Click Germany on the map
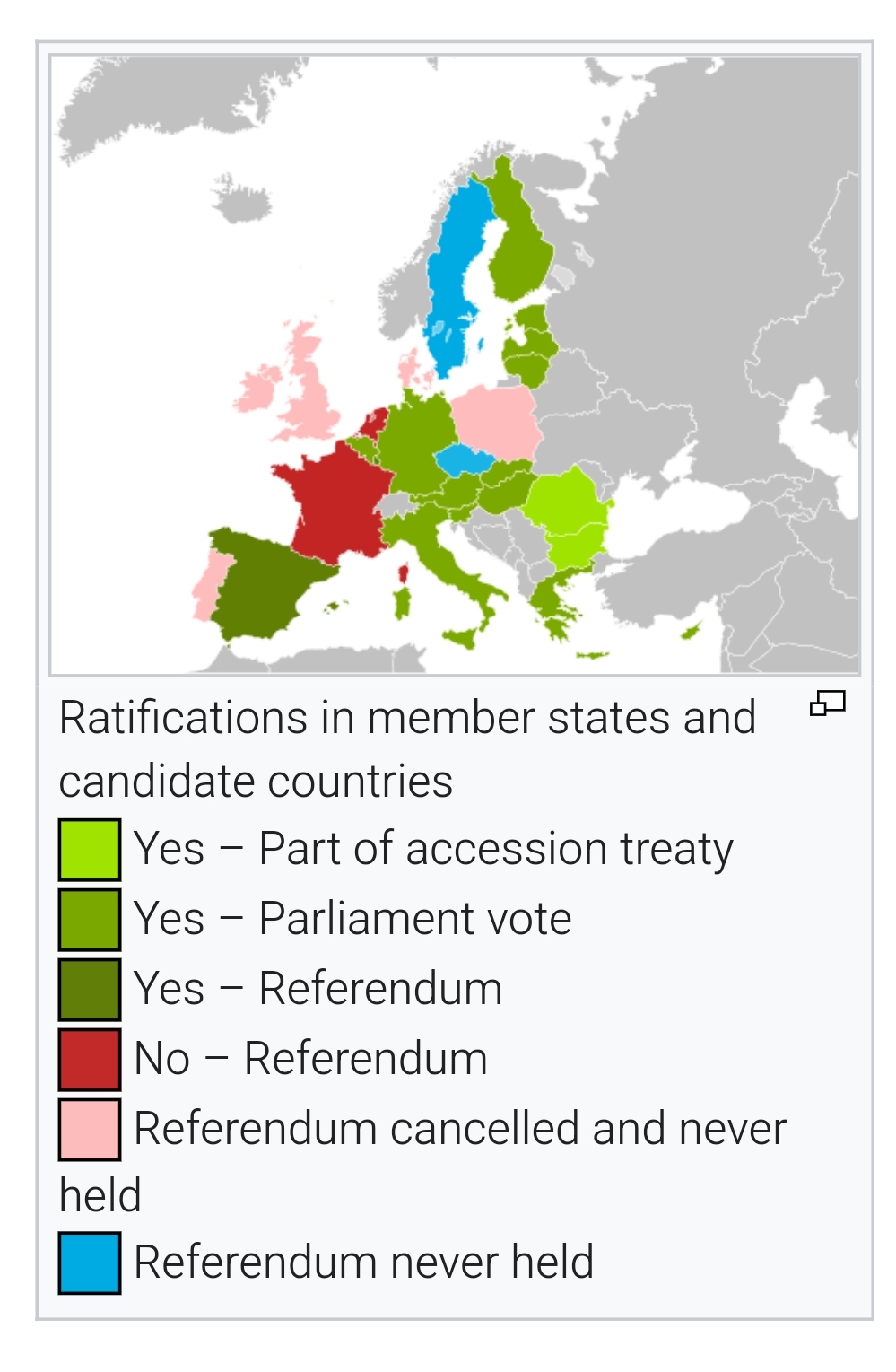Screen dimensions: 896x1372 [x=415, y=444]
